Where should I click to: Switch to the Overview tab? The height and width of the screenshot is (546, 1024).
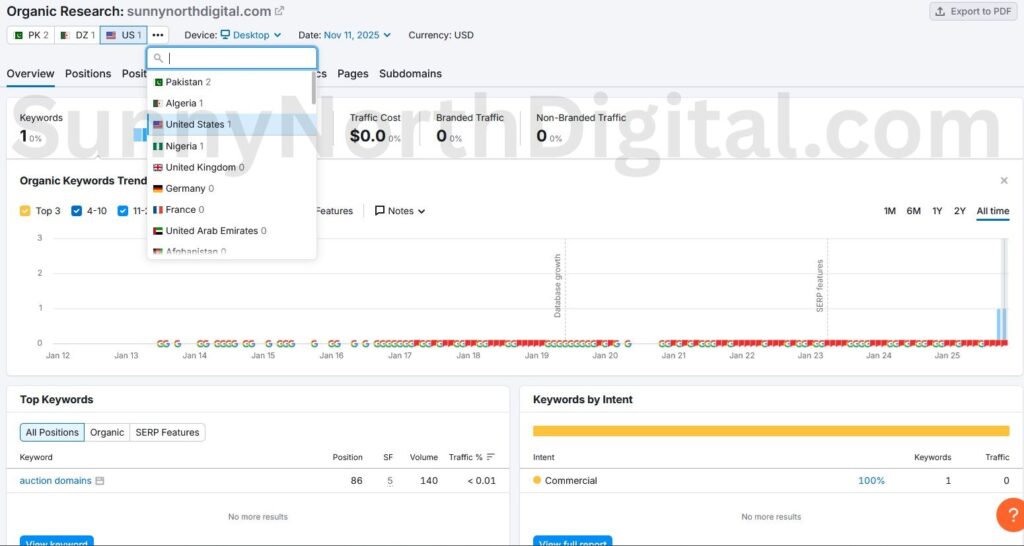pyautogui.click(x=30, y=74)
